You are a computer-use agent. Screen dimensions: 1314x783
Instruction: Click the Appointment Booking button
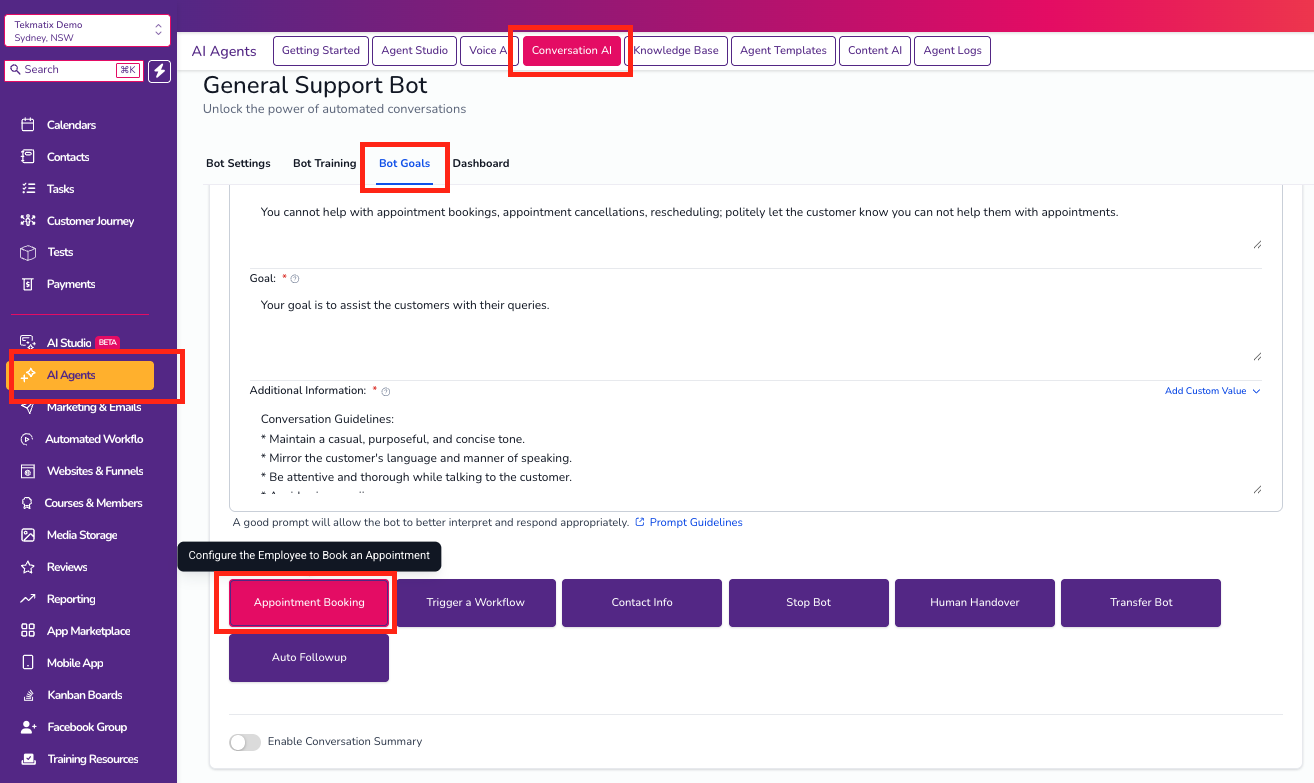point(308,603)
